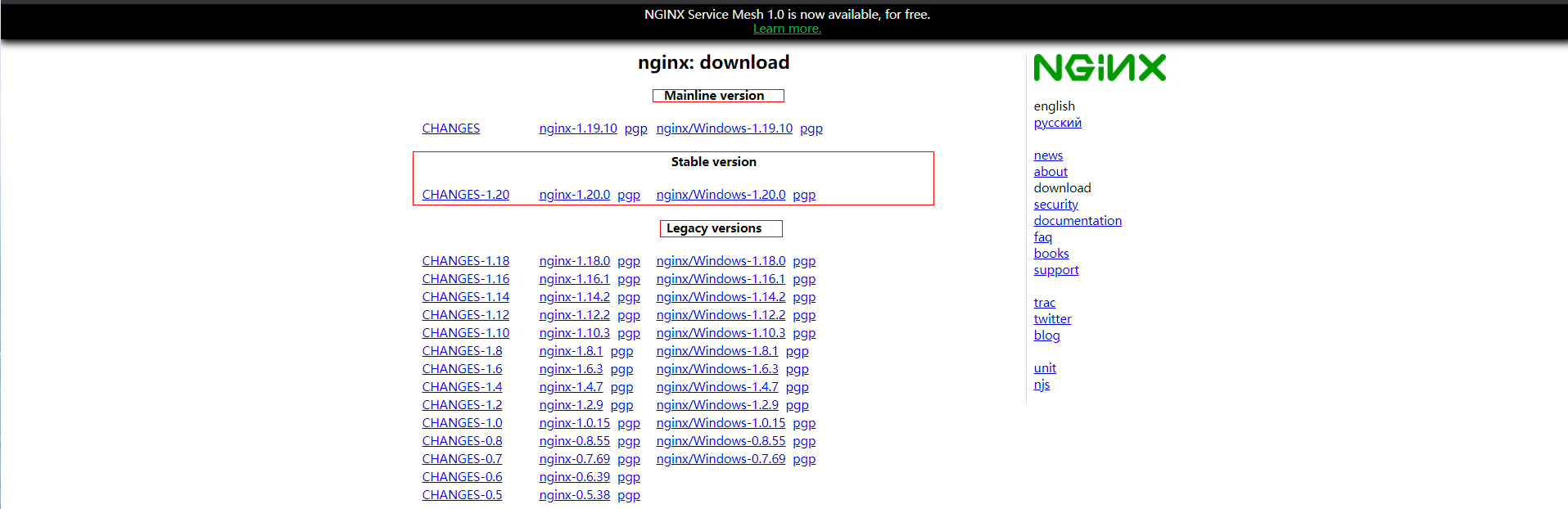Download nginx-1.19.10 source

pos(578,128)
